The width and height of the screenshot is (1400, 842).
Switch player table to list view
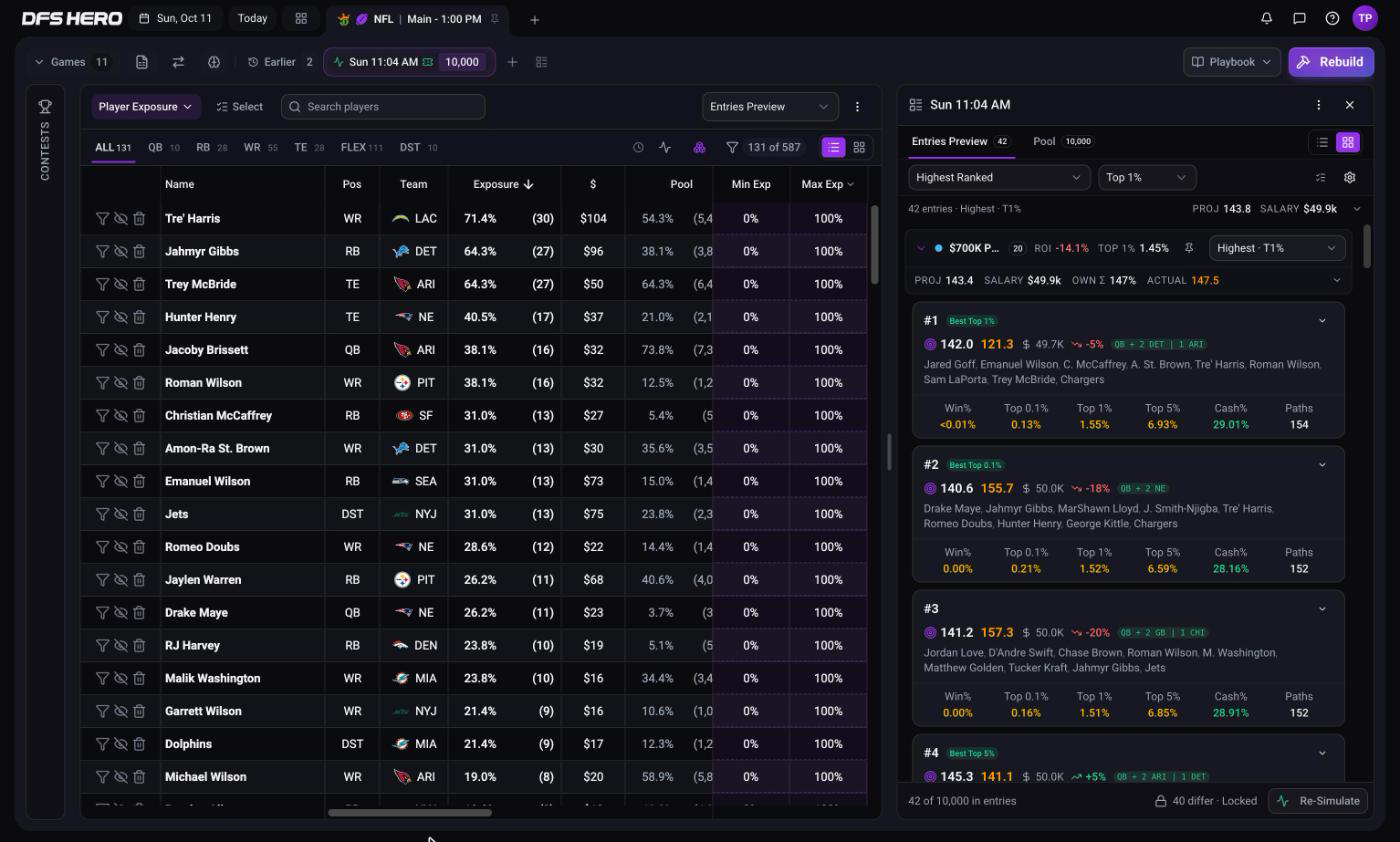tap(833, 147)
